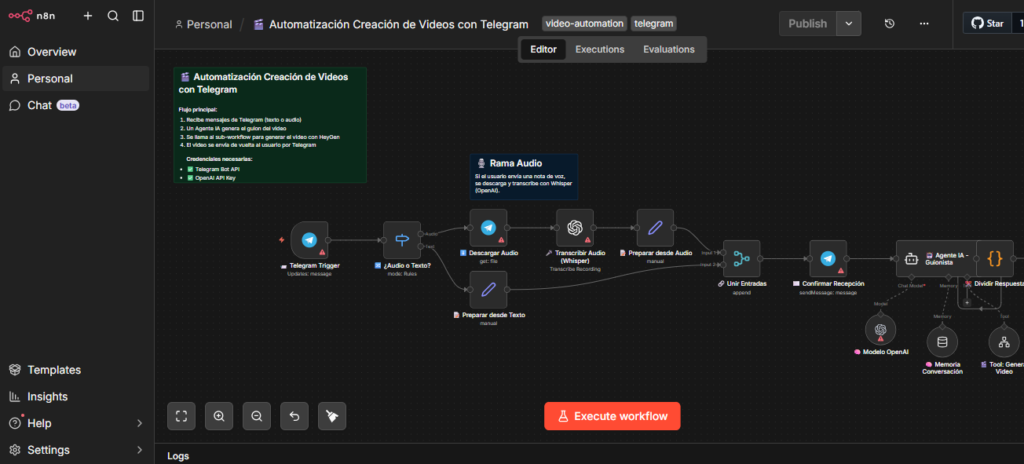Select the Preparar desde Texto node

[x=488, y=290]
